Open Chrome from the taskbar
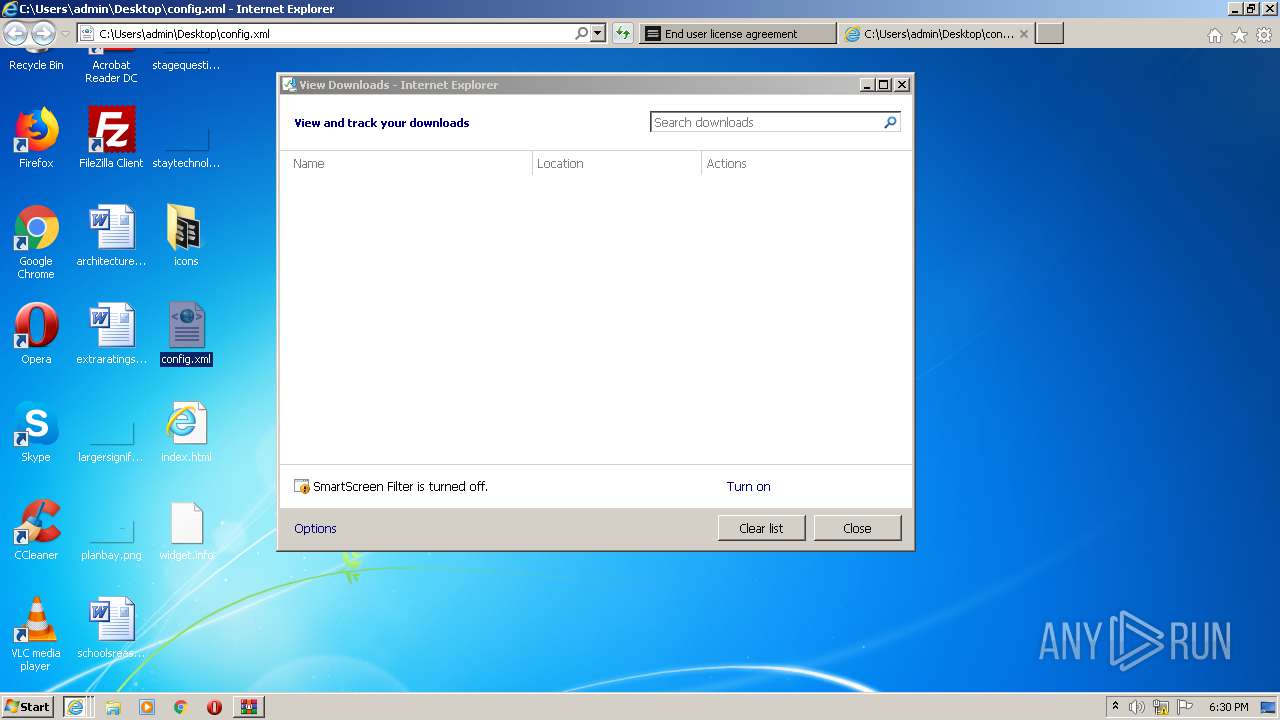 pyautogui.click(x=181, y=707)
